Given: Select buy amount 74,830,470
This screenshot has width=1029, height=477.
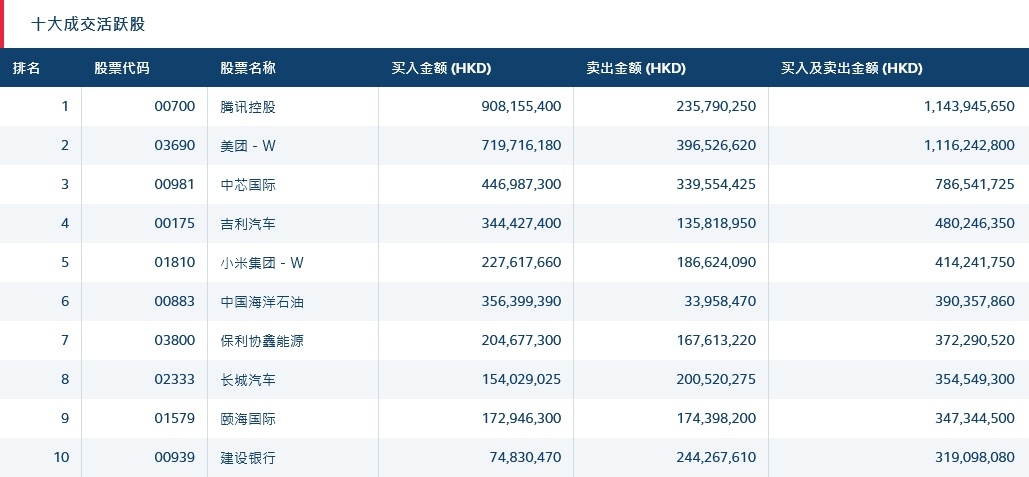Looking at the screenshot, I should pos(526,458).
